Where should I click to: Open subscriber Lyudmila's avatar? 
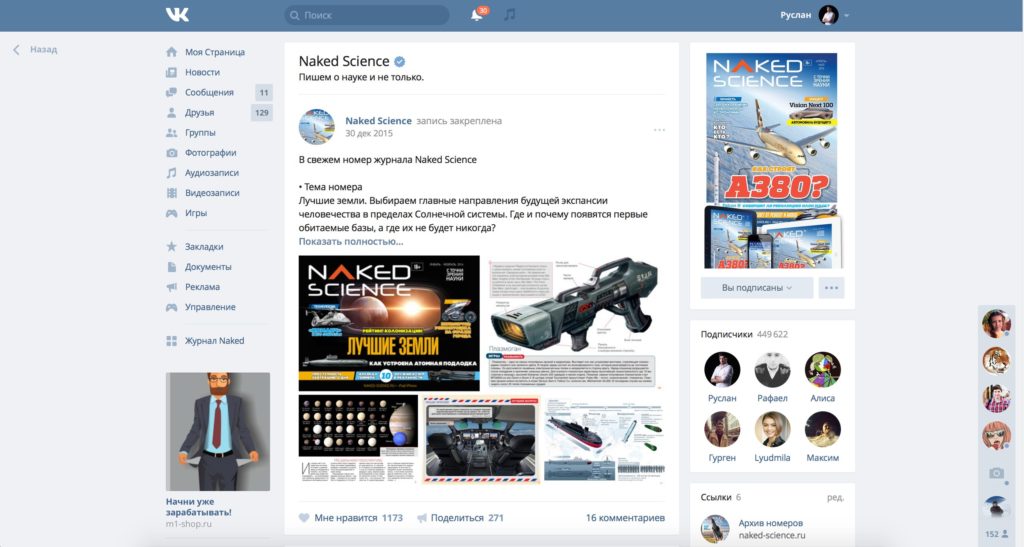[772, 430]
